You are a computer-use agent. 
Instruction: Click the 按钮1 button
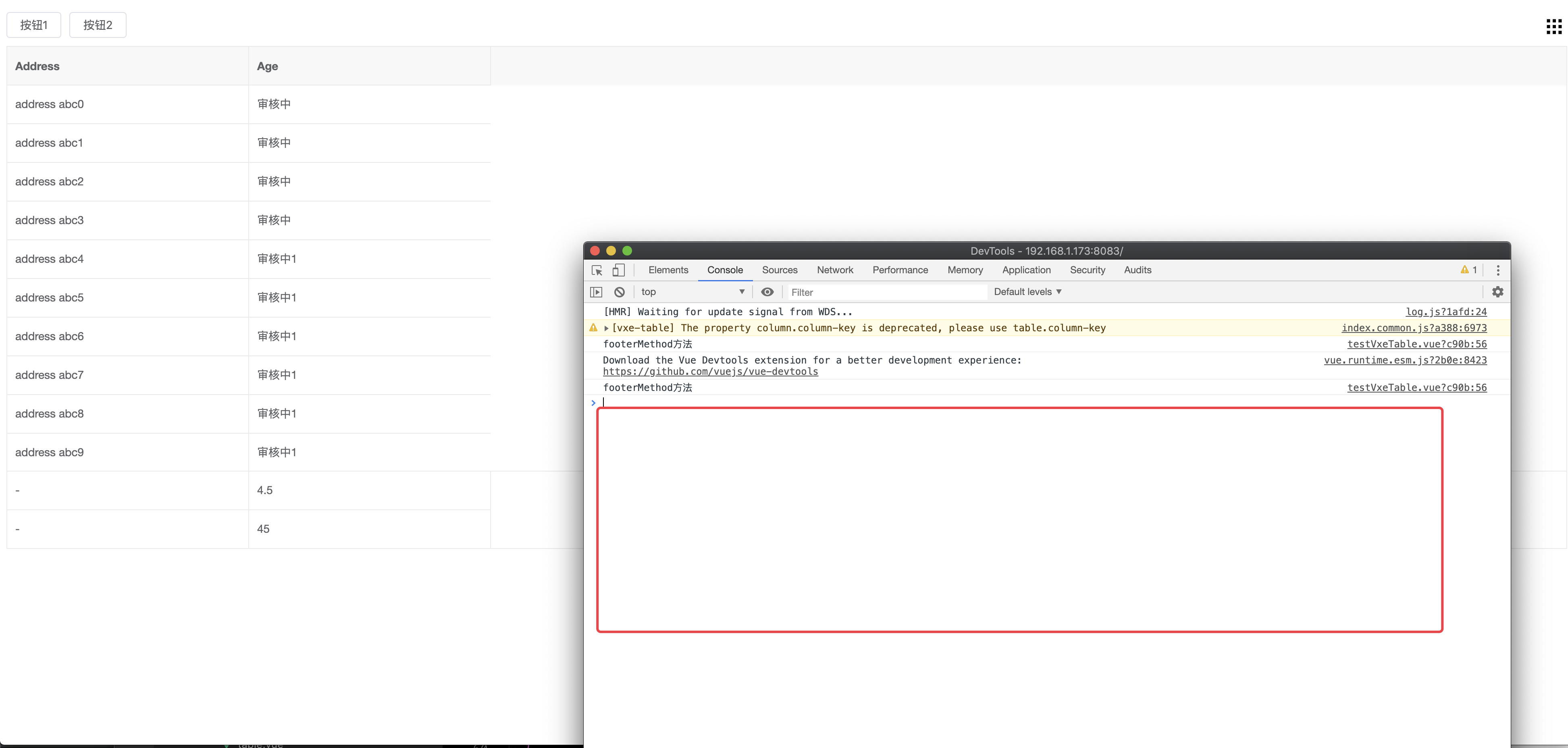[x=33, y=25]
